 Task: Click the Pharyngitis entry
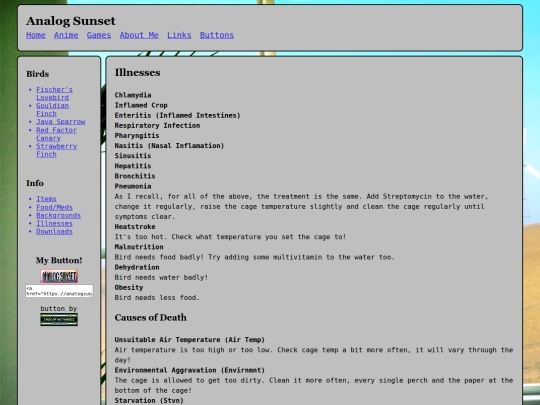coord(137,136)
